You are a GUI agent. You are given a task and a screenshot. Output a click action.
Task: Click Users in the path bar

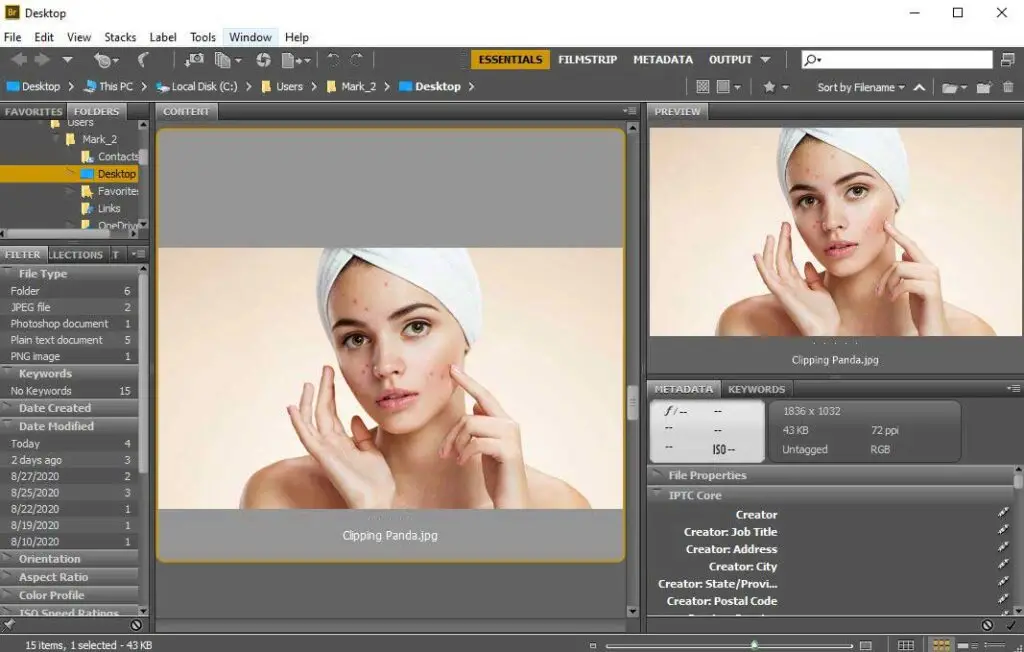pyautogui.click(x=282, y=86)
